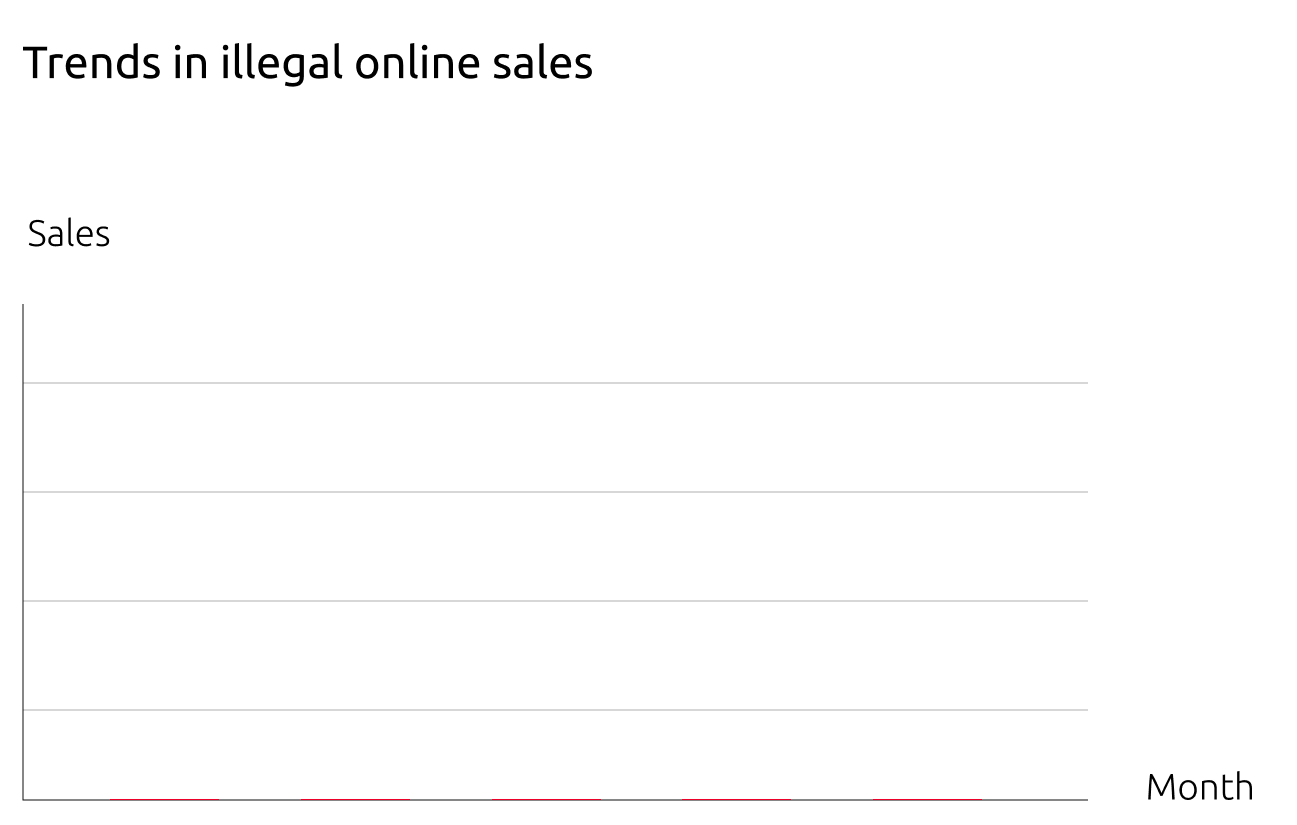The width and height of the screenshot is (1297, 825).
Task: Click the x-axis baseline right of the last bar
Action: 1035,799
